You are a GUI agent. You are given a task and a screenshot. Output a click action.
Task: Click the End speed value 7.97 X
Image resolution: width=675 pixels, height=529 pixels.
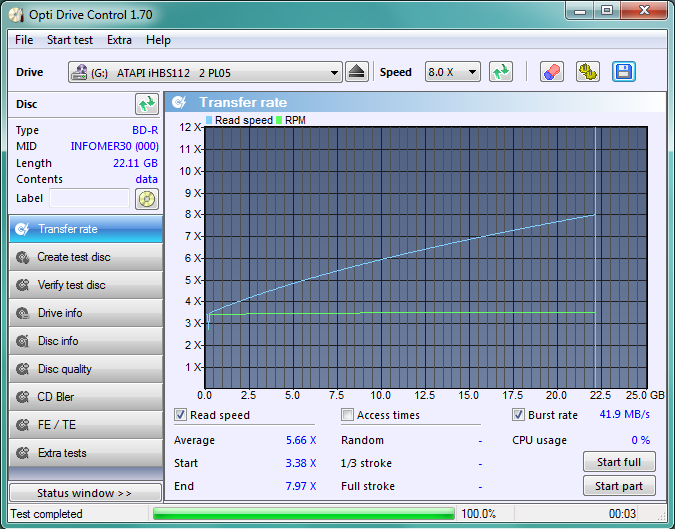point(301,486)
